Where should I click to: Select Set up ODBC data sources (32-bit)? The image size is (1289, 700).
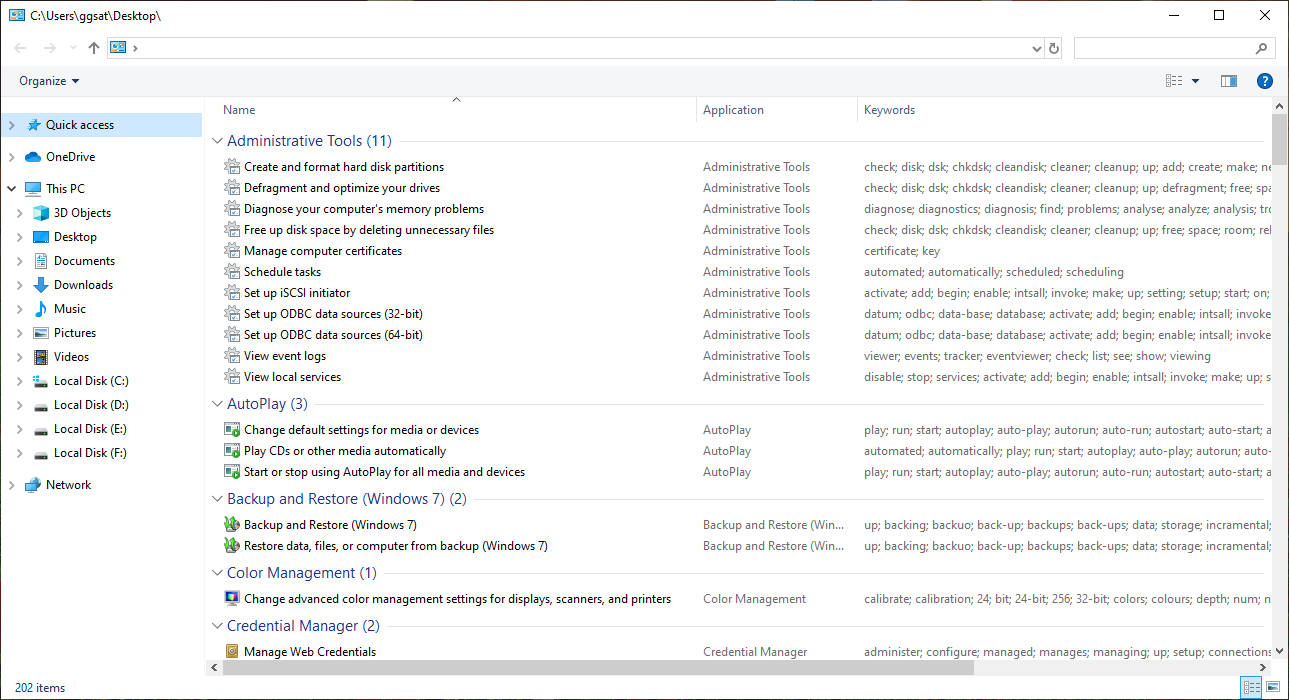(x=333, y=314)
